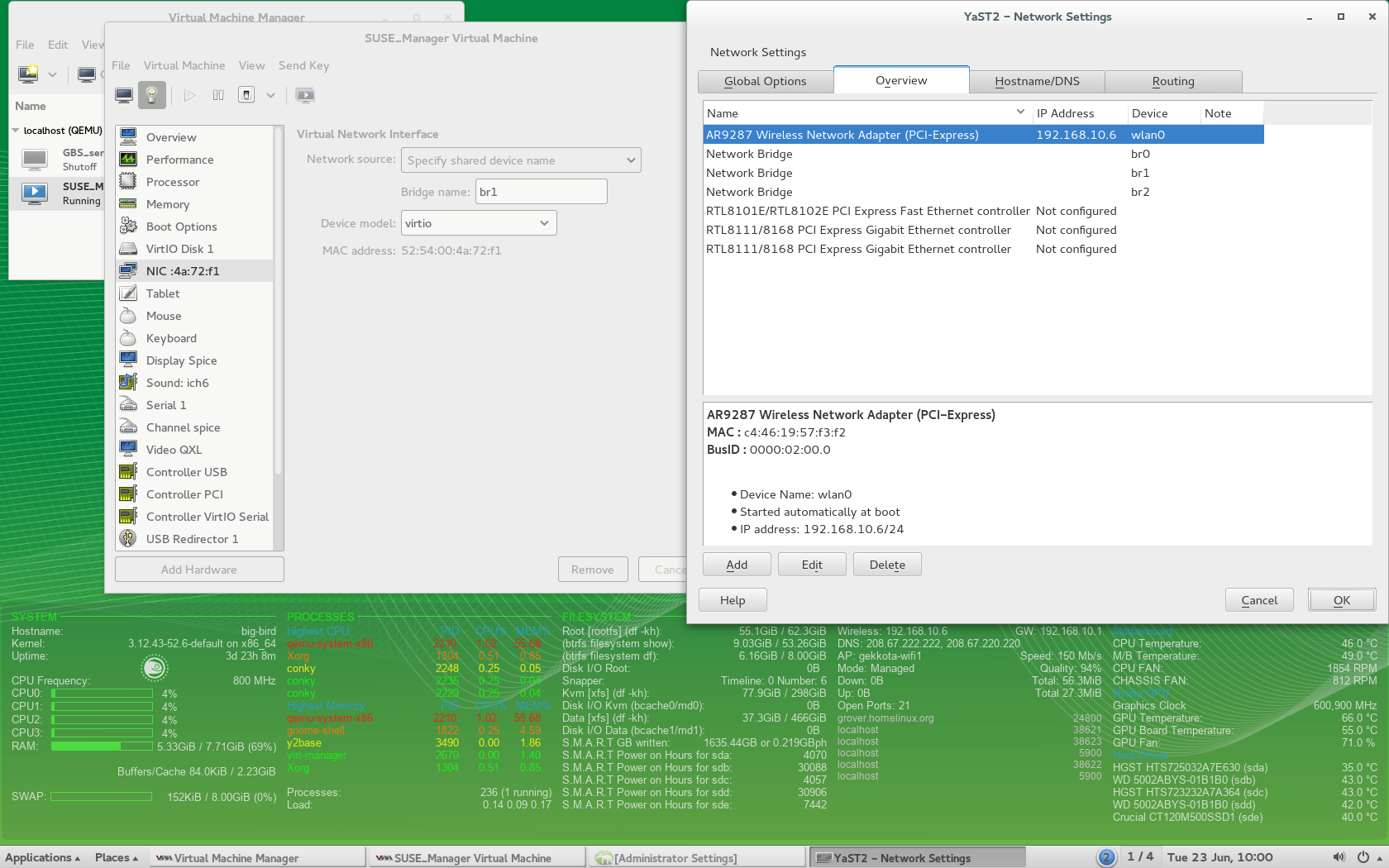Select Controller USB entry
This screenshot has width=1389, height=868.
pyautogui.click(x=194, y=472)
